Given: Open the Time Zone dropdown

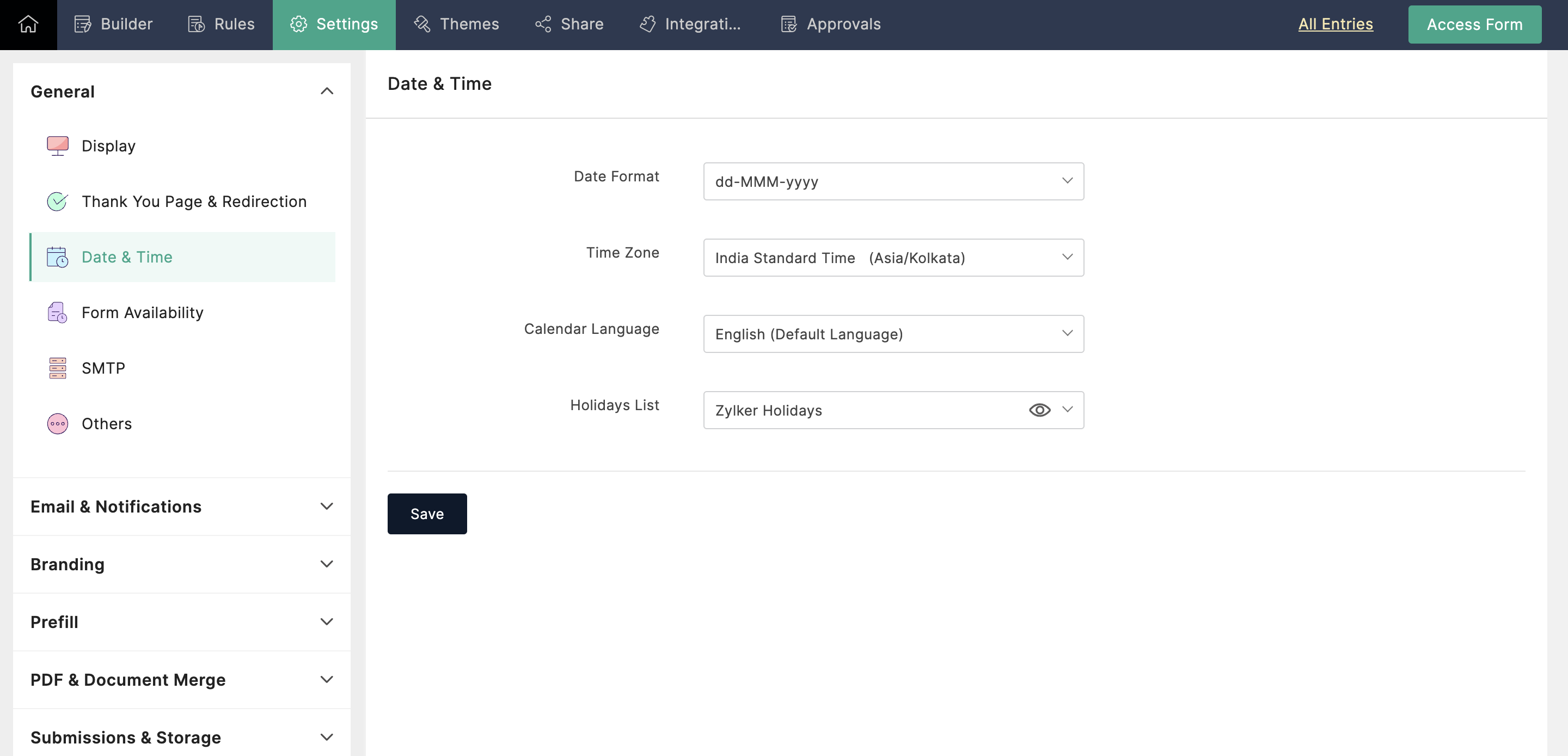Looking at the screenshot, I should 893,257.
